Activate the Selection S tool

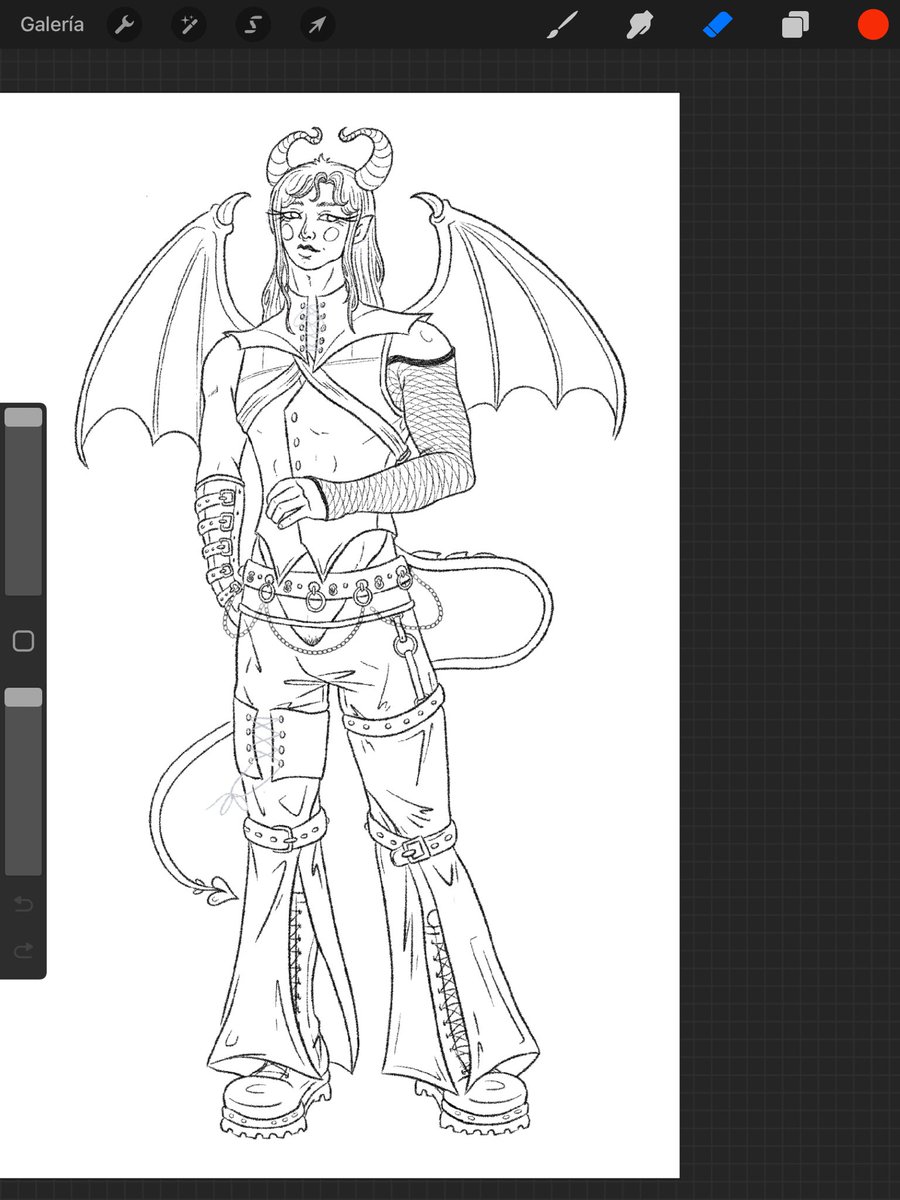[x=253, y=25]
